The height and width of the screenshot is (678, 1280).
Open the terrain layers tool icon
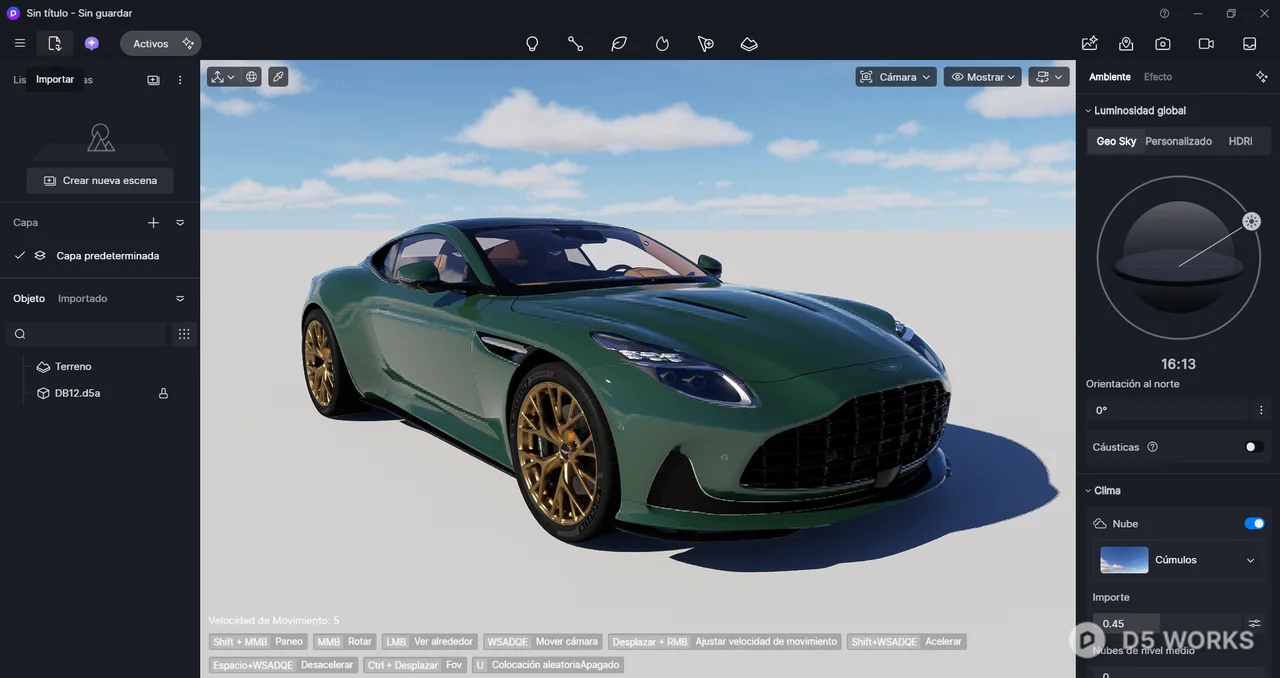point(749,44)
